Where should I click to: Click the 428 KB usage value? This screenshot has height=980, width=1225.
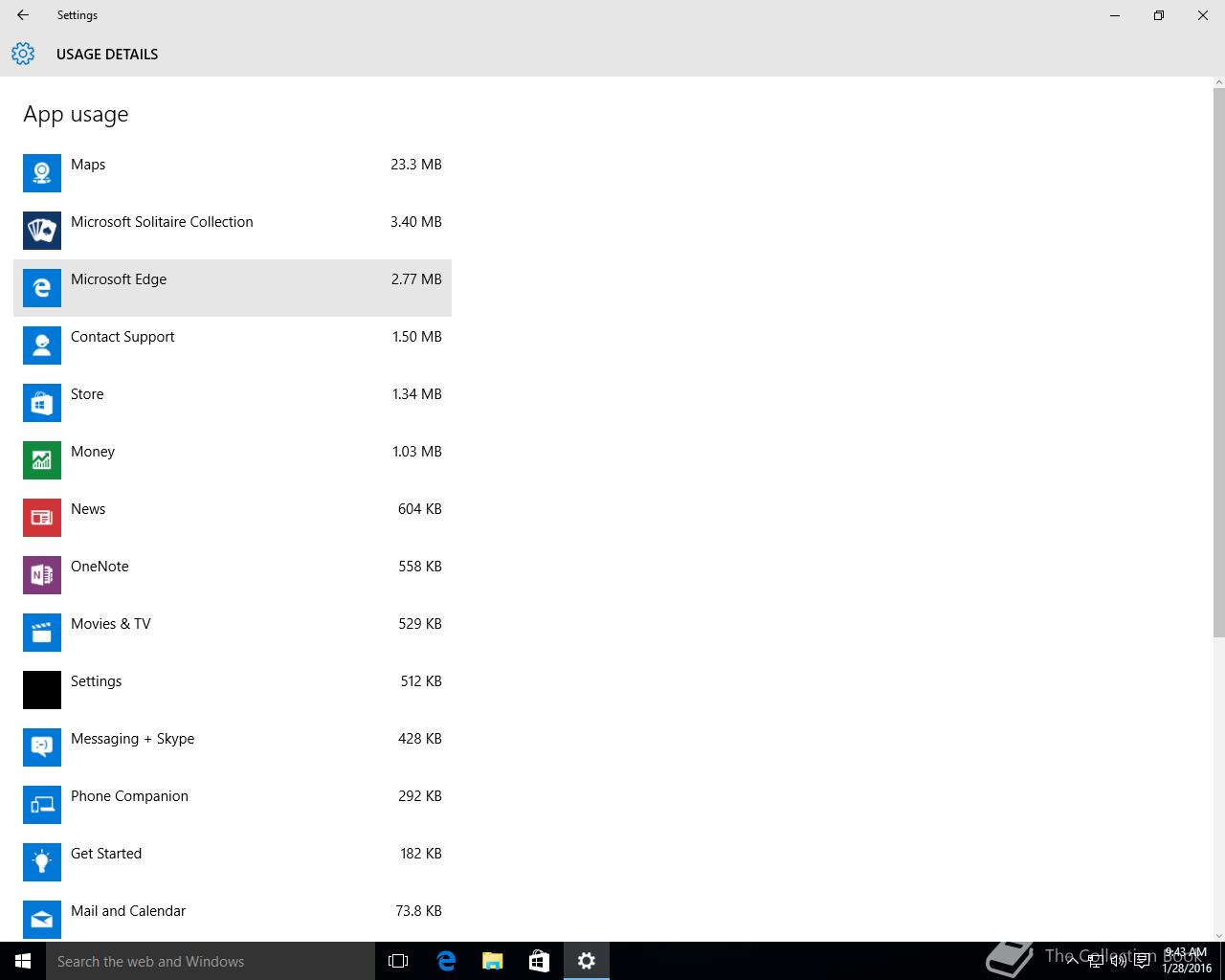point(420,739)
